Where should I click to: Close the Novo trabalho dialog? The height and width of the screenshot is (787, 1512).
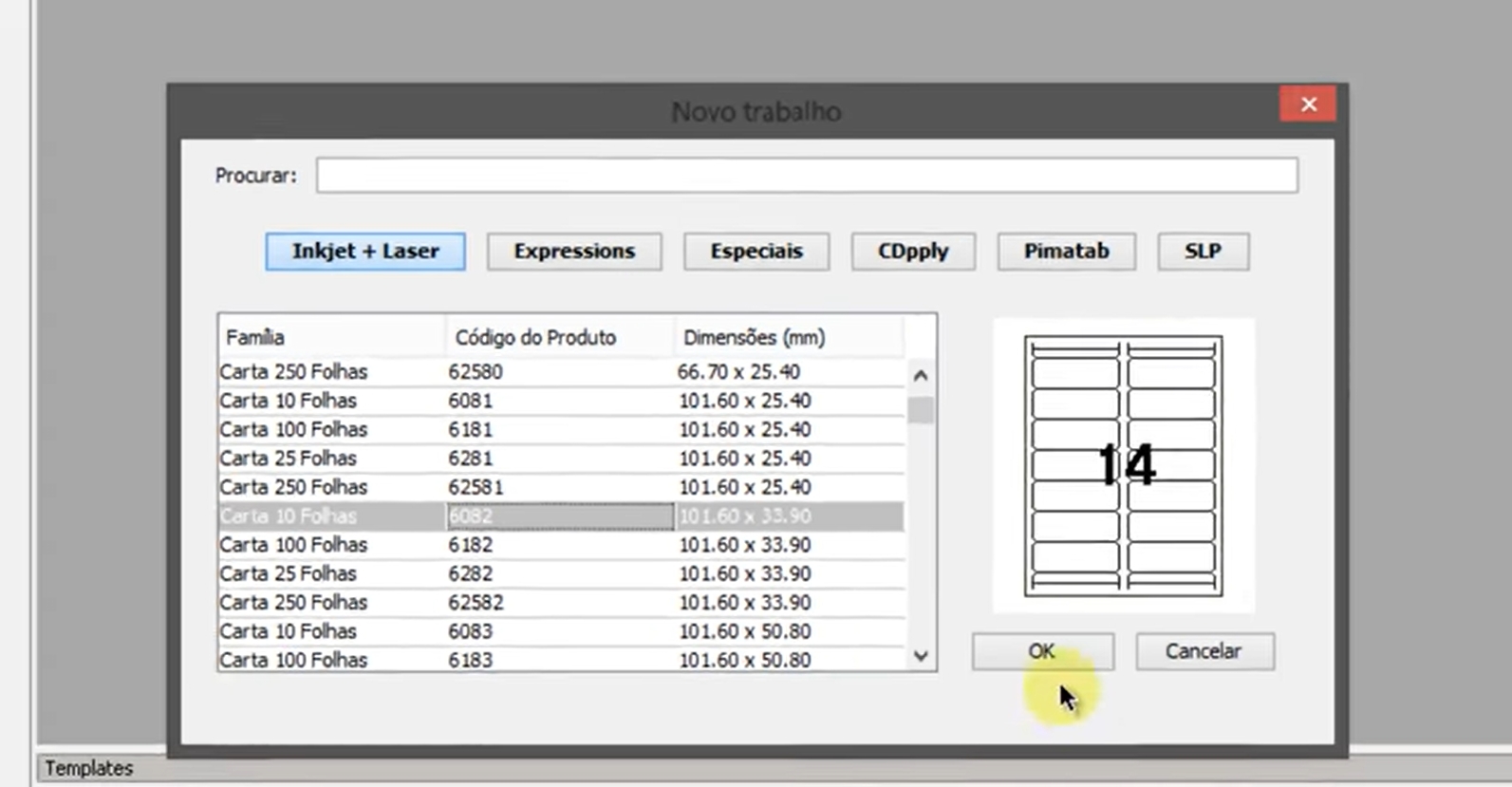click(x=1308, y=104)
